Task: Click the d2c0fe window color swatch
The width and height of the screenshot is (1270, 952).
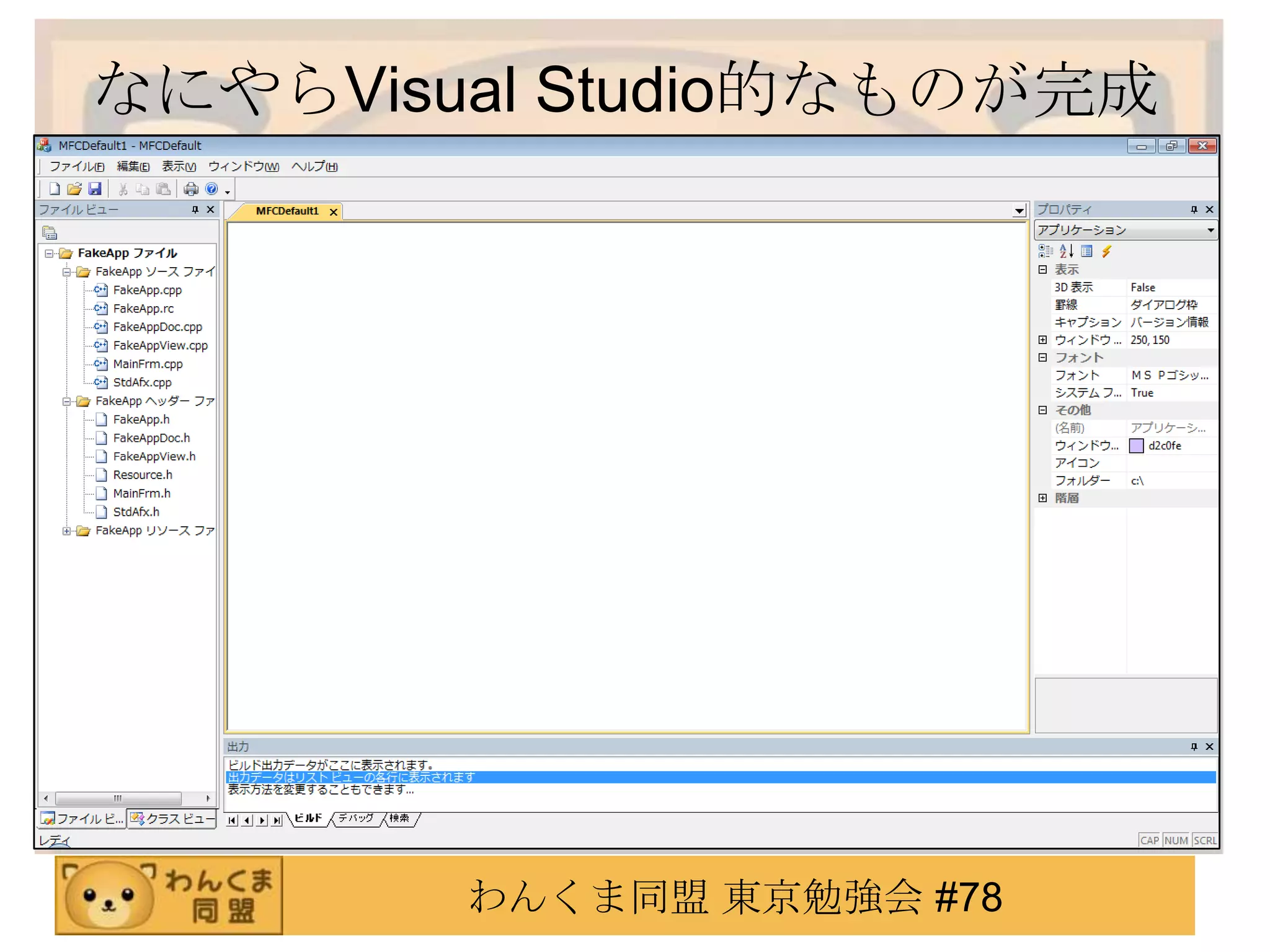Action: point(1136,446)
